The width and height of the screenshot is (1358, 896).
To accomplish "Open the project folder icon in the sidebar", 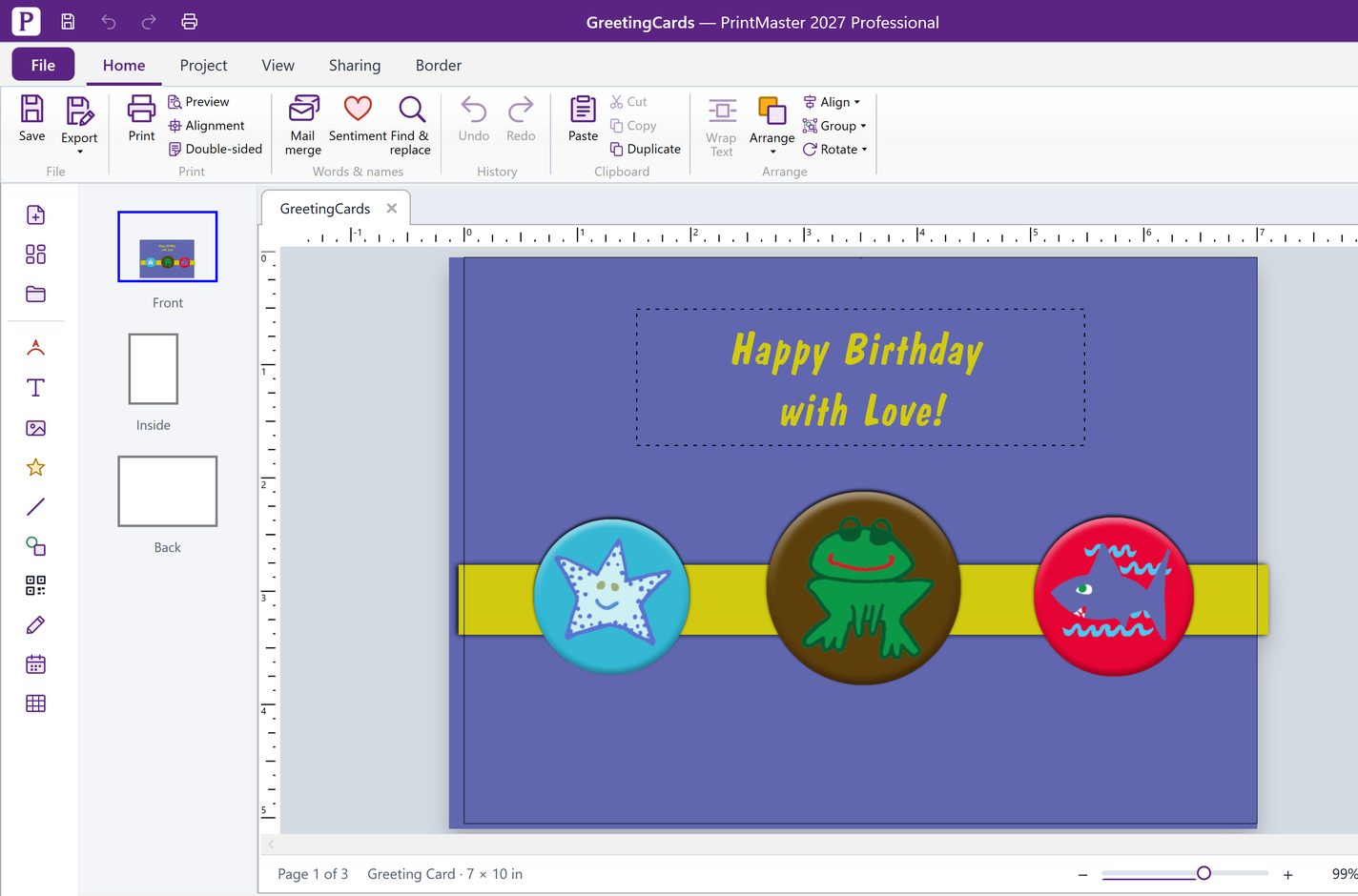I will pos(35,294).
